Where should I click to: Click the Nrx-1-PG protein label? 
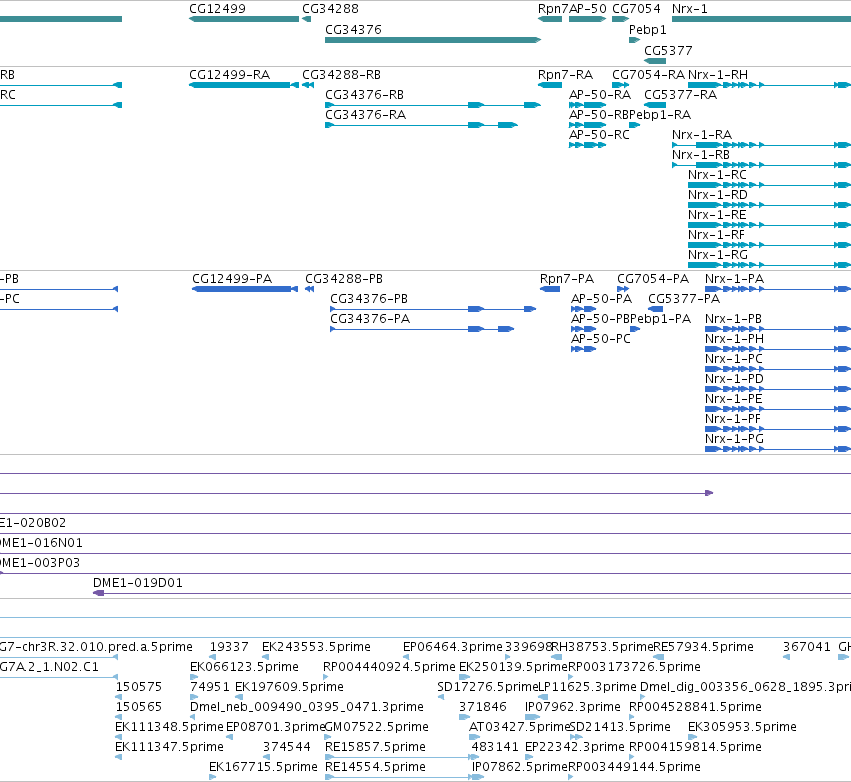[x=734, y=440]
